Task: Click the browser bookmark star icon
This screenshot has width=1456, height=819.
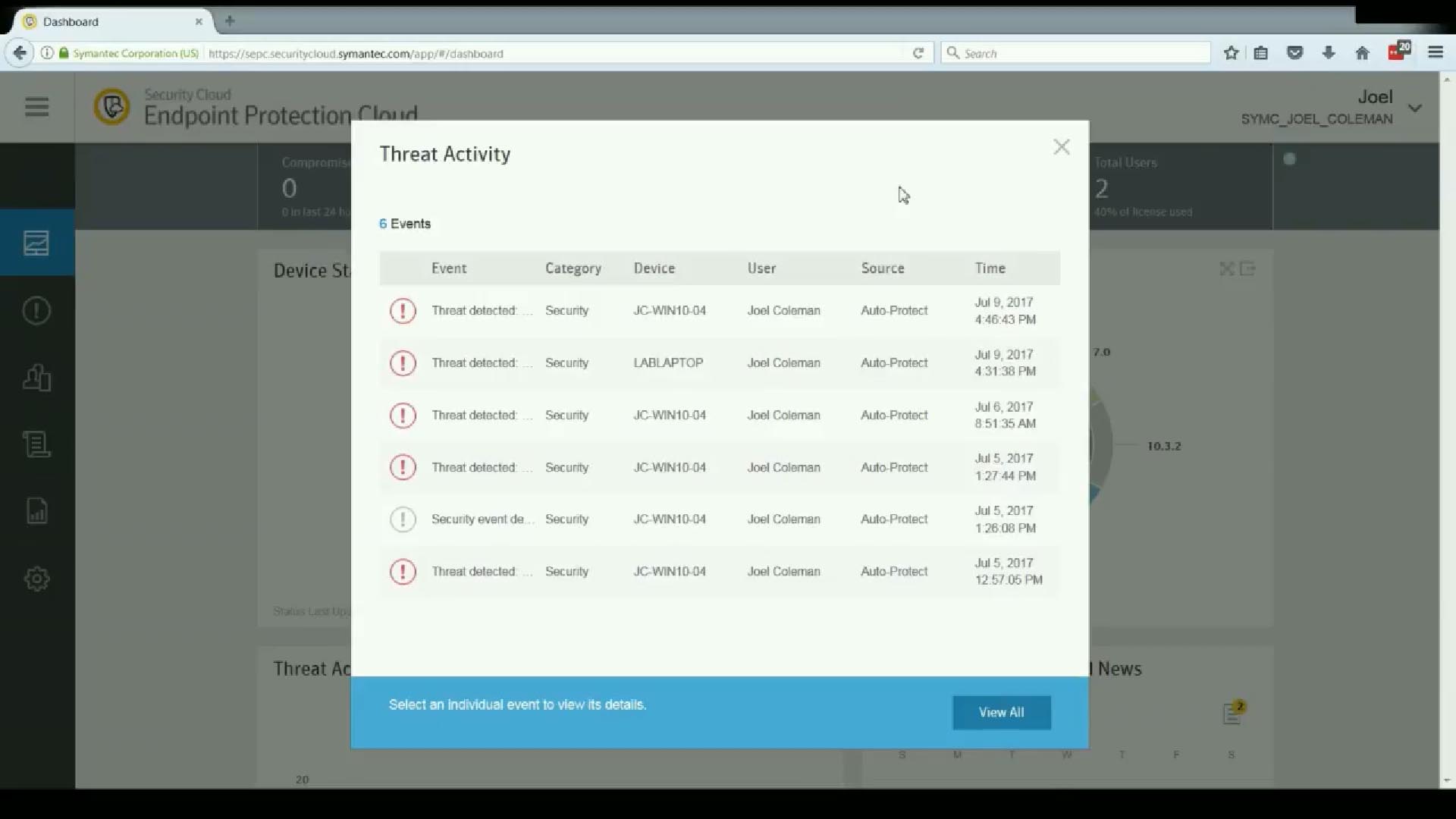Action: [1231, 53]
